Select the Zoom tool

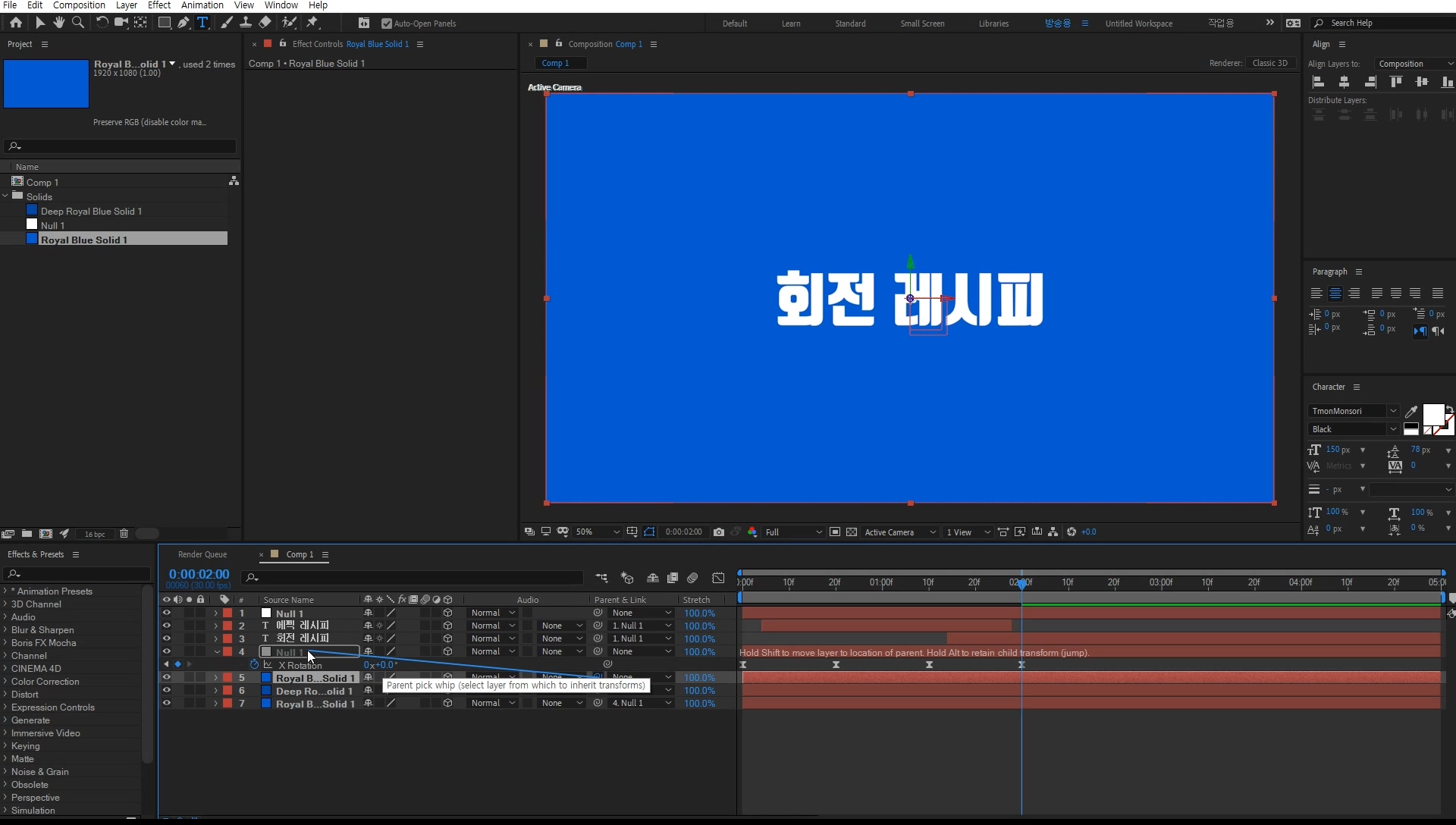coord(77,23)
